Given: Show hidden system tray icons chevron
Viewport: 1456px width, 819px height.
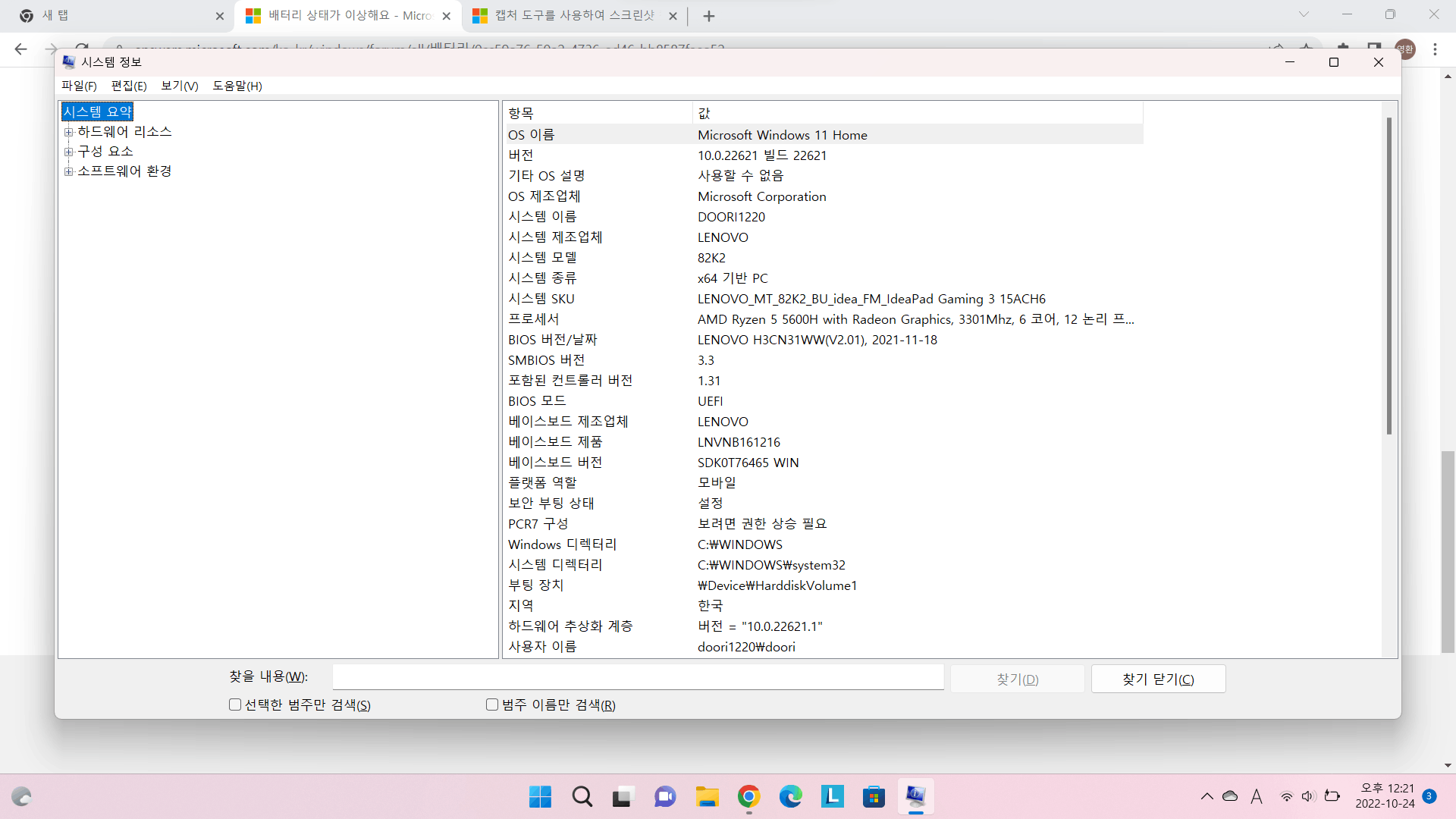Looking at the screenshot, I should [1207, 797].
